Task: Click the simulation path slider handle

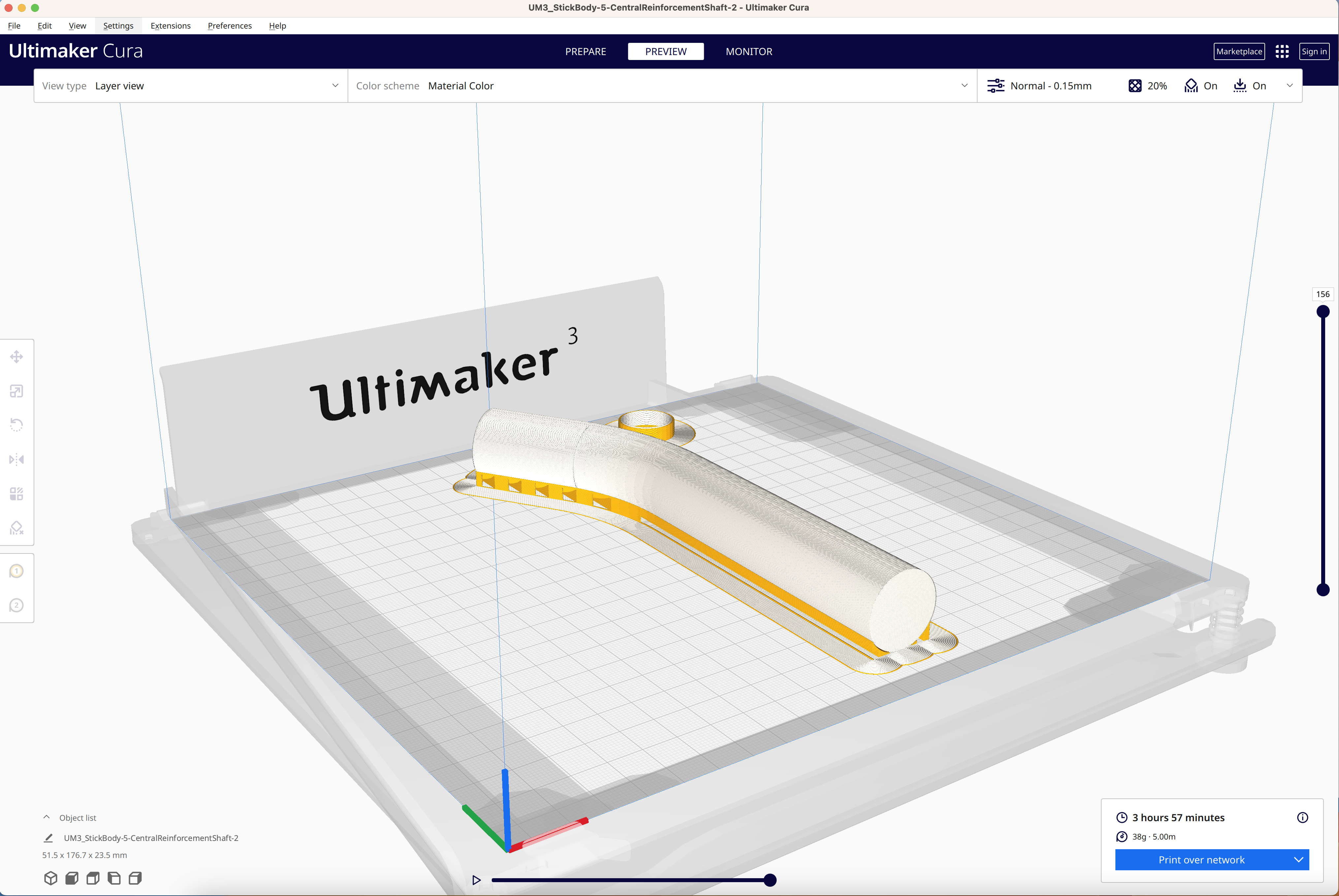Action: pos(770,880)
